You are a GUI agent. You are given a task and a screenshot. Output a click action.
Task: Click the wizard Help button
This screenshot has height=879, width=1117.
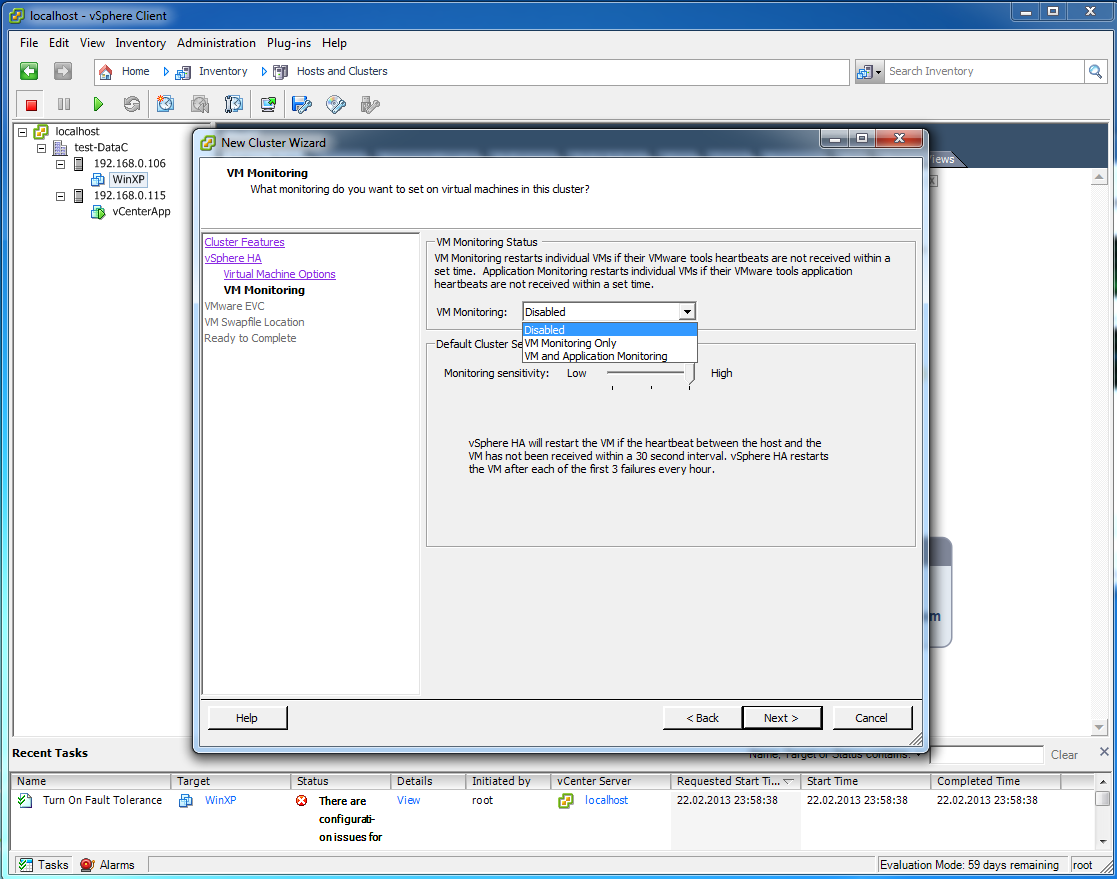point(247,718)
